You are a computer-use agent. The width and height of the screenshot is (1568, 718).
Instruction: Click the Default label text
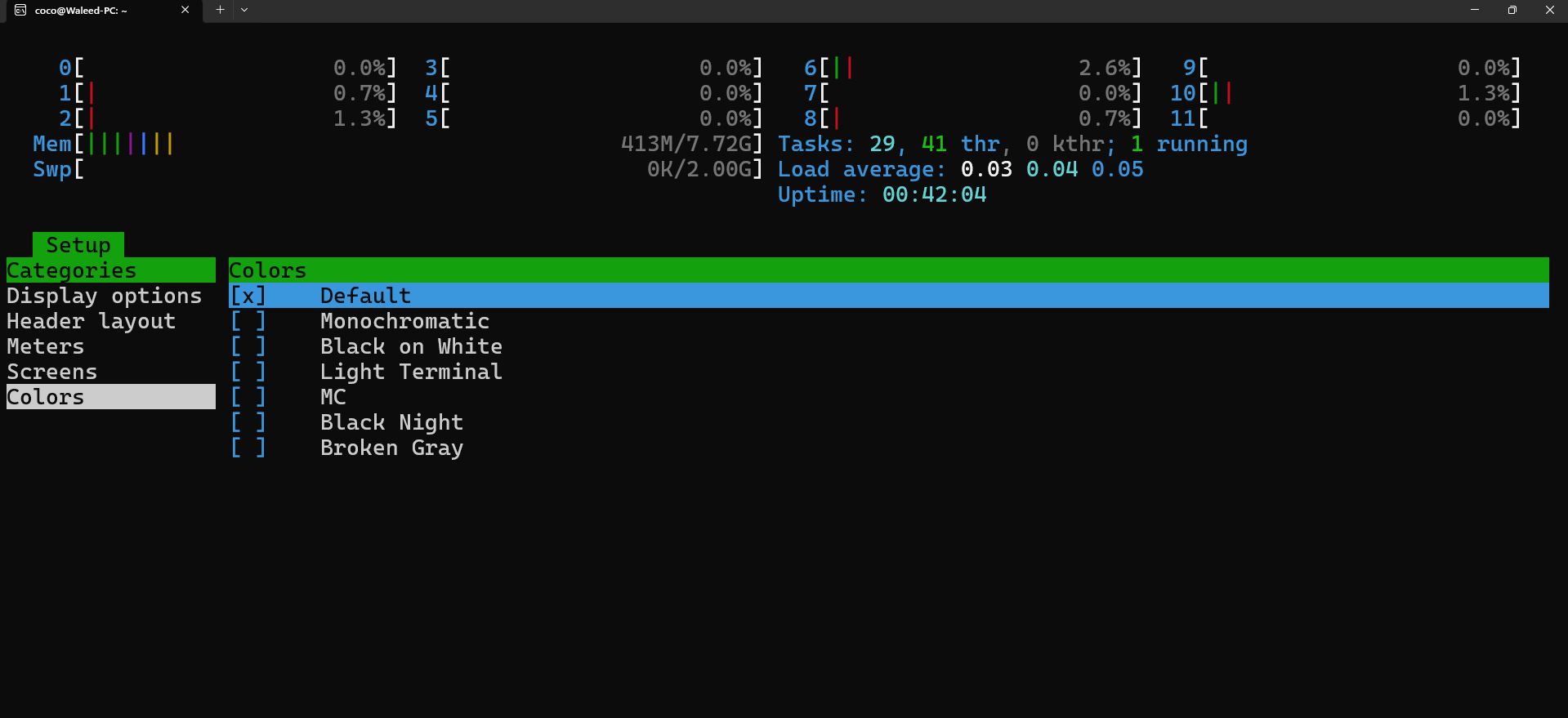[x=366, y=296]
